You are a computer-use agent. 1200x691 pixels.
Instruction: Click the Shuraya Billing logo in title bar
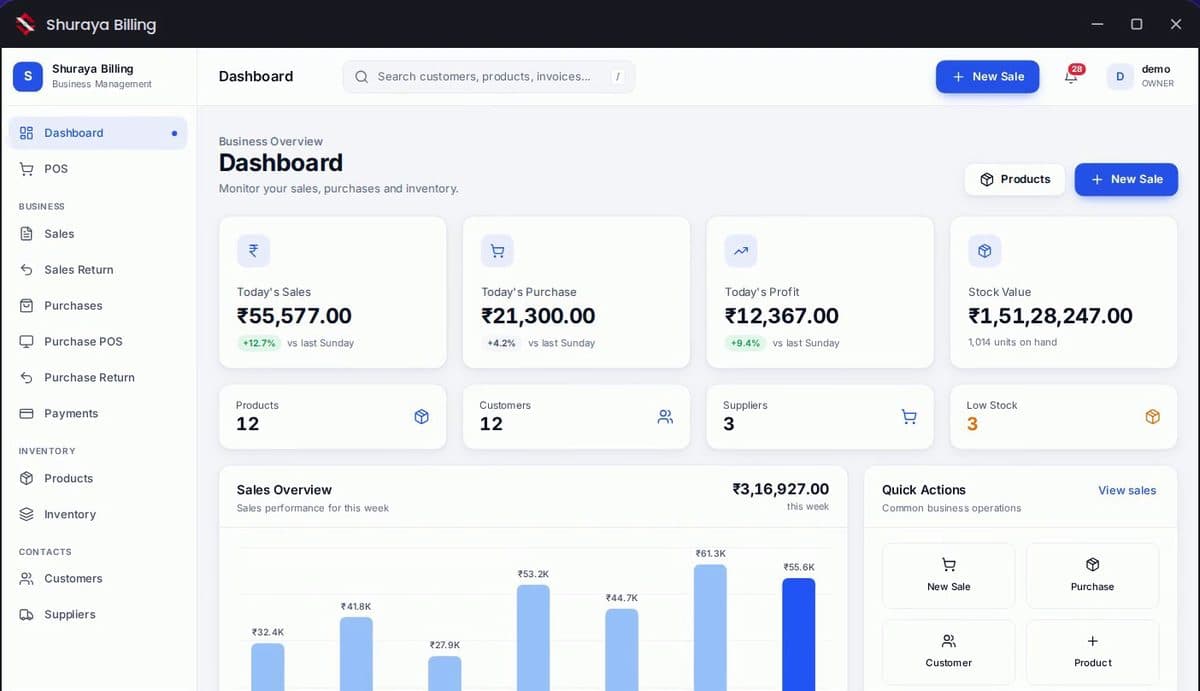(x=25, y=24)
